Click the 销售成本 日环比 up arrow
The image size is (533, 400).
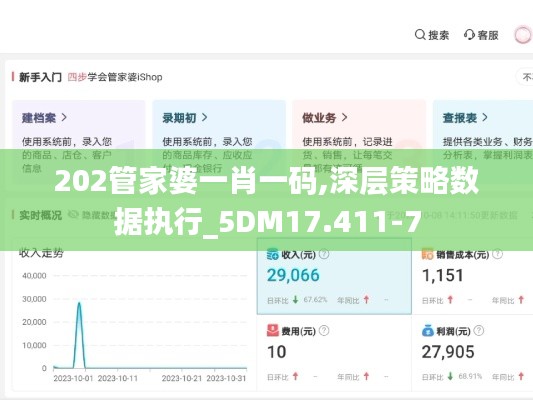point(450,300)
